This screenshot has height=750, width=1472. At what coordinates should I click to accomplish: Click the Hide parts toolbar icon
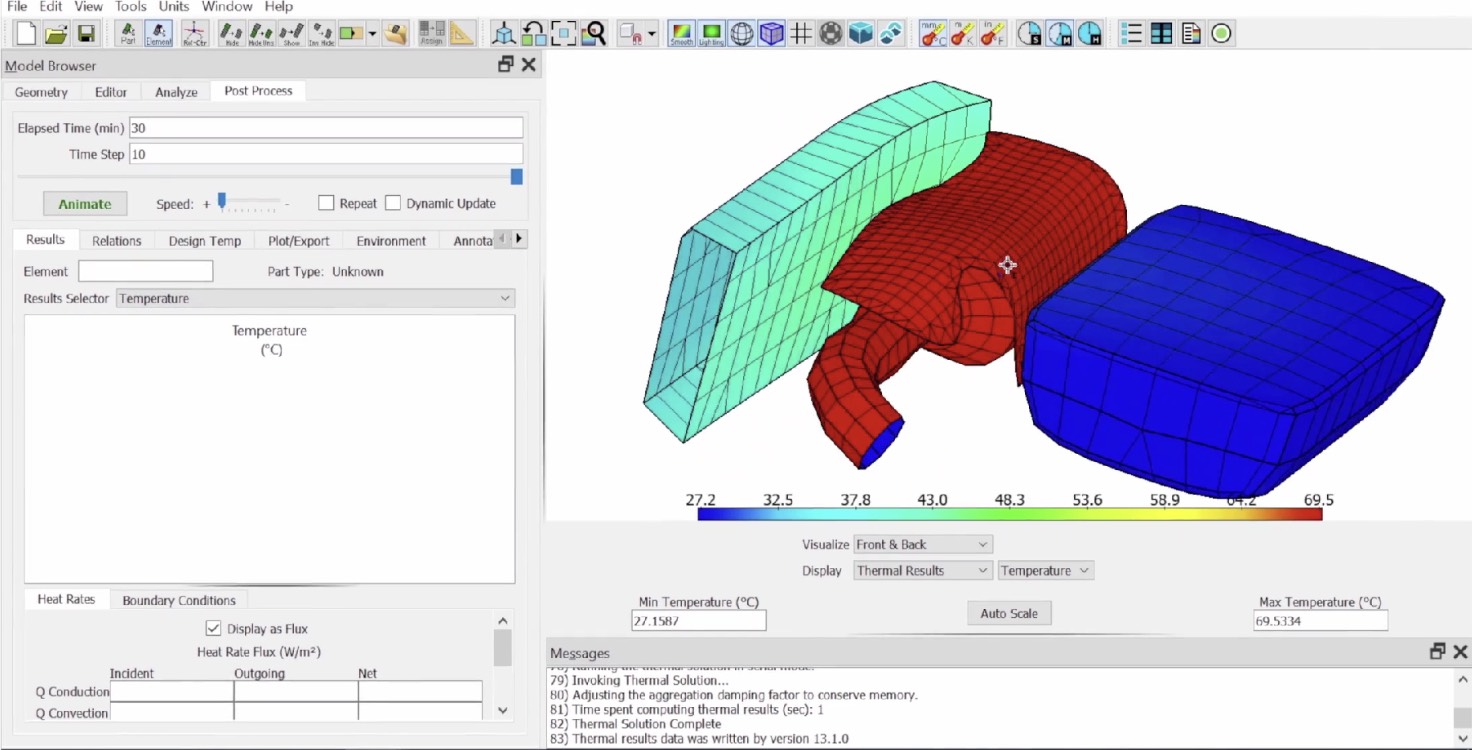click(231, 34)
